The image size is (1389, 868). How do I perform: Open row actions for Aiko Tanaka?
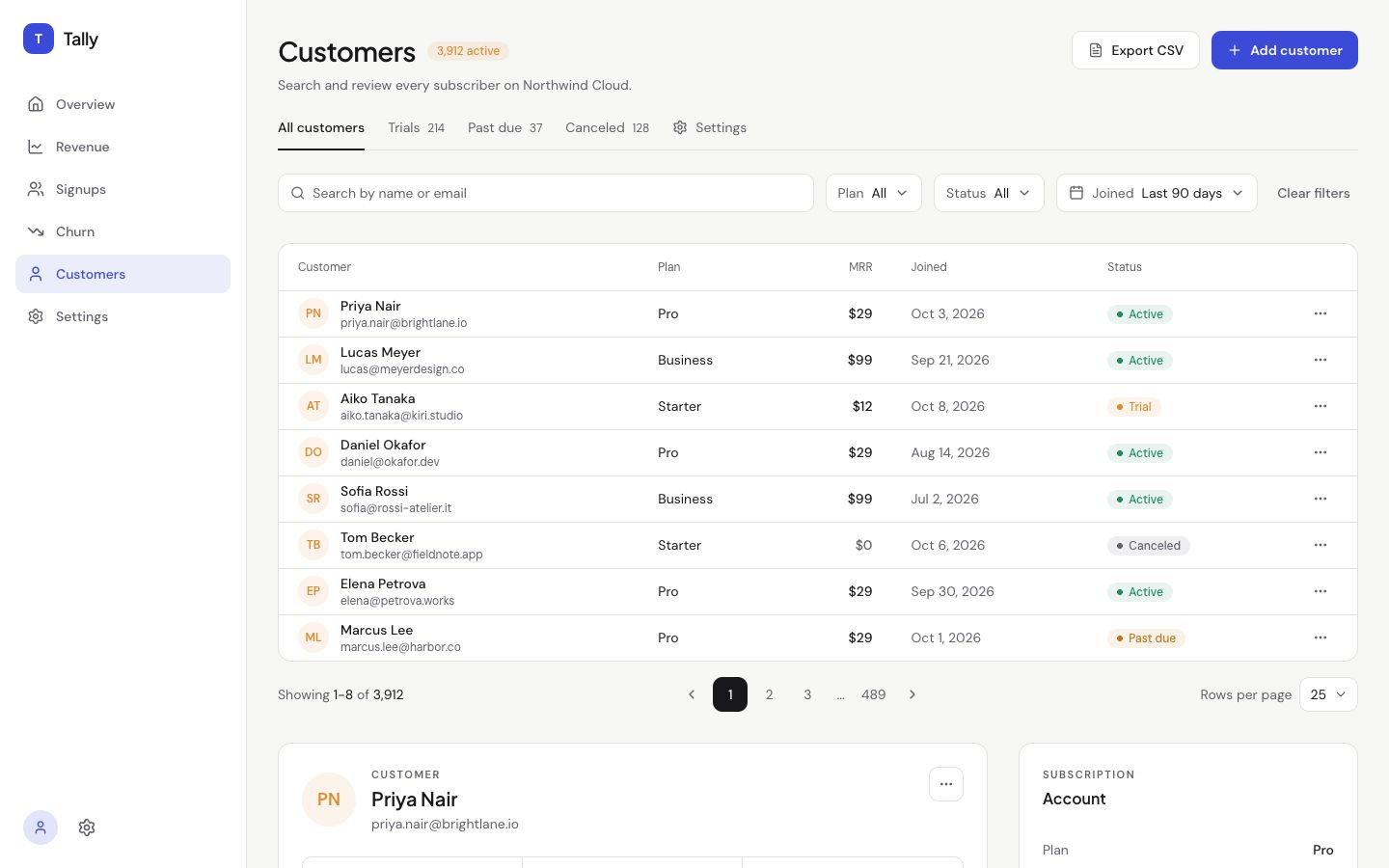[x=1321, y=406]
